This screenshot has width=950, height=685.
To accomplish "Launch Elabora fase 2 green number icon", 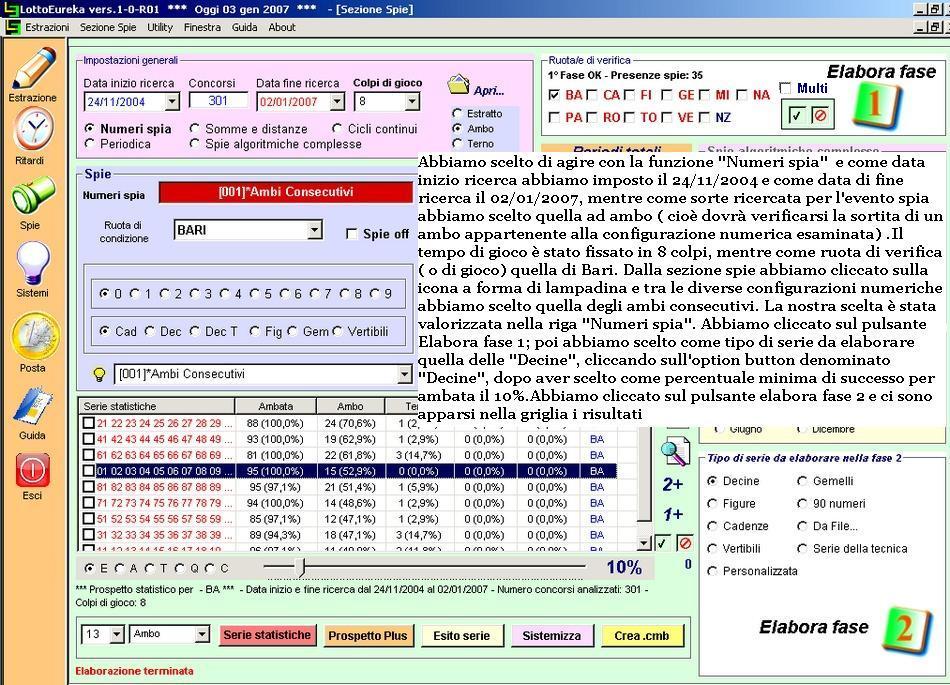I will (905, 630).
